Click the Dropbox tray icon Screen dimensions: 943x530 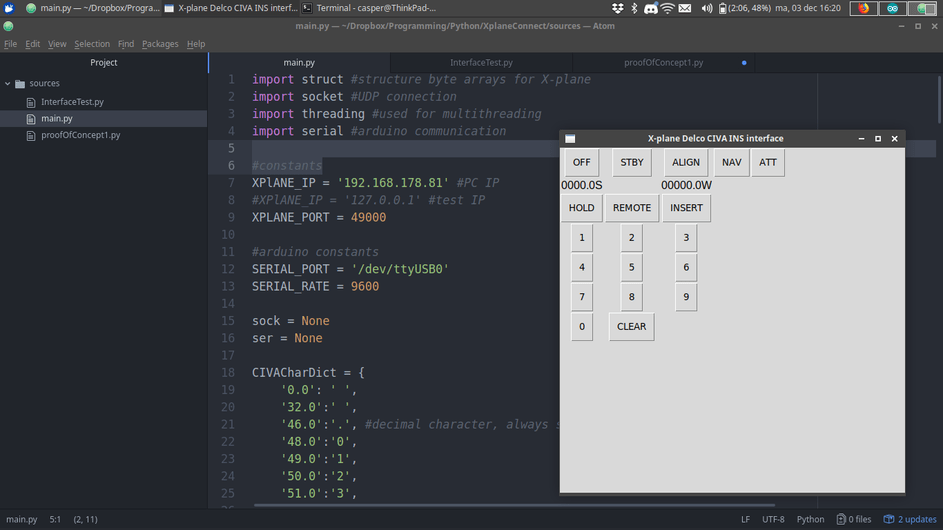point(617,8)
